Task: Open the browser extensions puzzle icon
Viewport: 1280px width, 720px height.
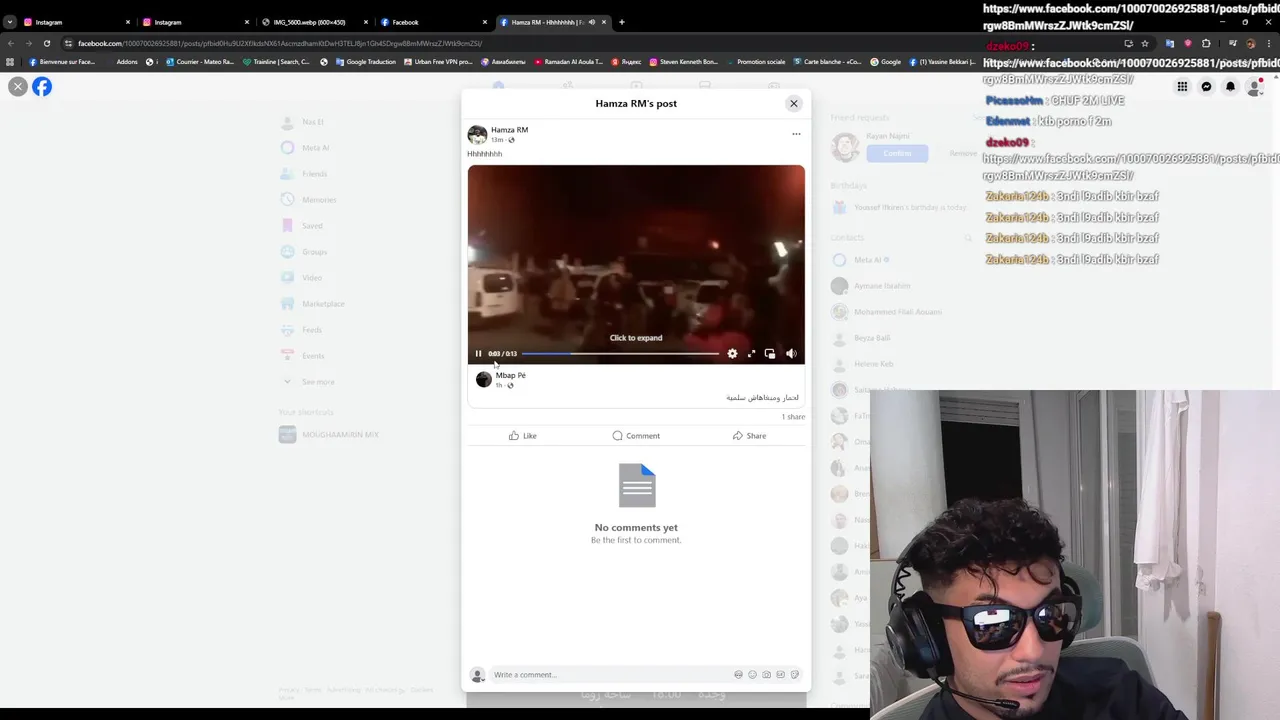Action: [x=1206, y=43]
